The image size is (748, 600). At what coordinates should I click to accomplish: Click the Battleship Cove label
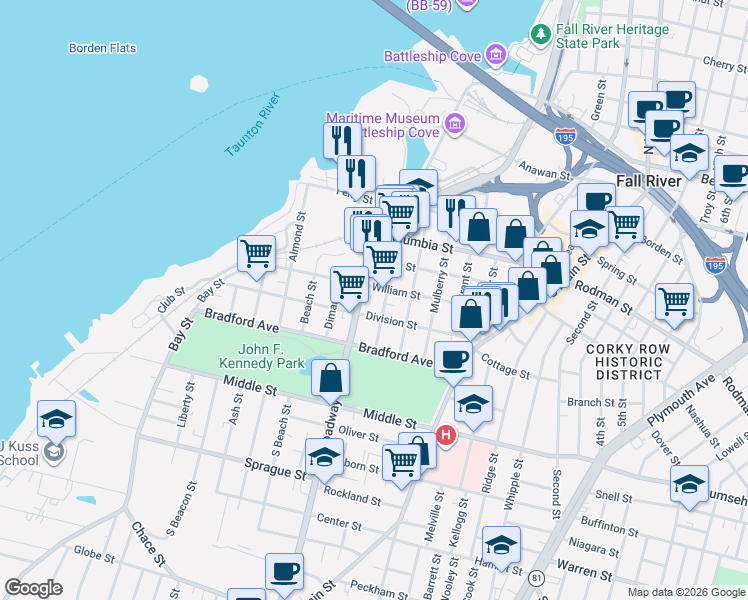(x=433, y=56)
